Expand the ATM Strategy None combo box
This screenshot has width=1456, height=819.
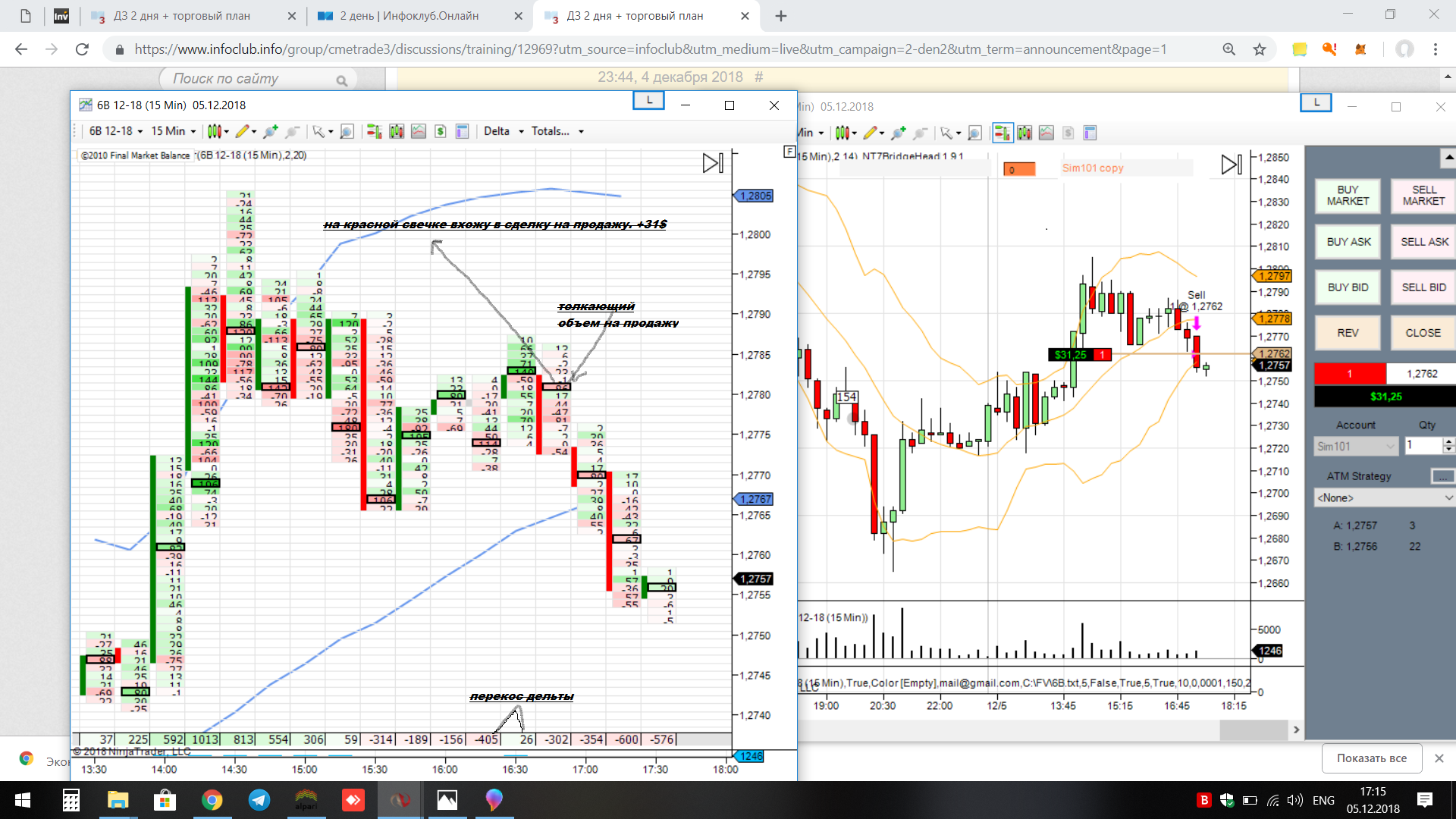tap(1384, 498)
